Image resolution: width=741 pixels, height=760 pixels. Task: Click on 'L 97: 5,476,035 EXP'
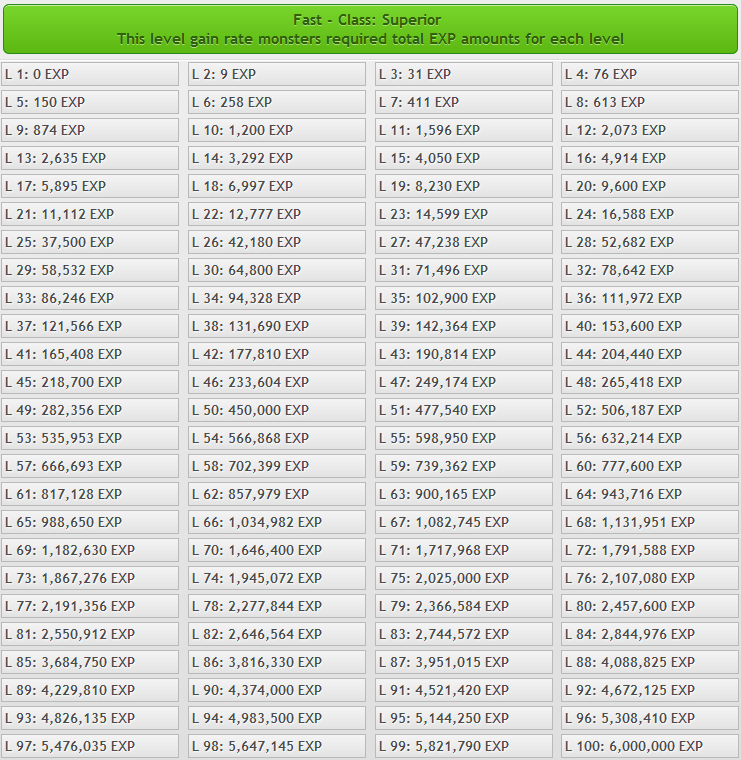pos(90,746)
